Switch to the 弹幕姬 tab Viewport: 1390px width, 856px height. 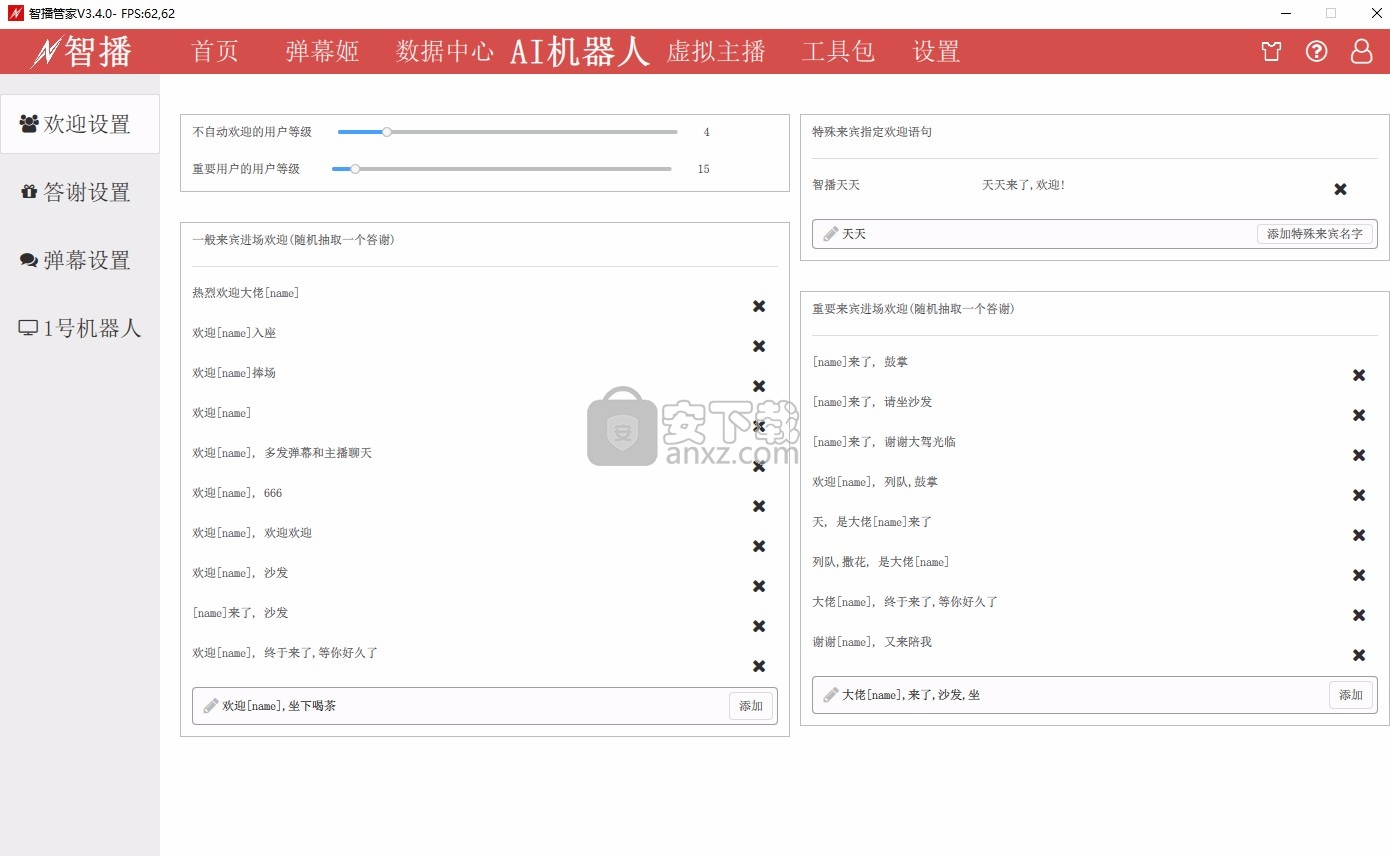pyautogui.click(x=322, y=51)
